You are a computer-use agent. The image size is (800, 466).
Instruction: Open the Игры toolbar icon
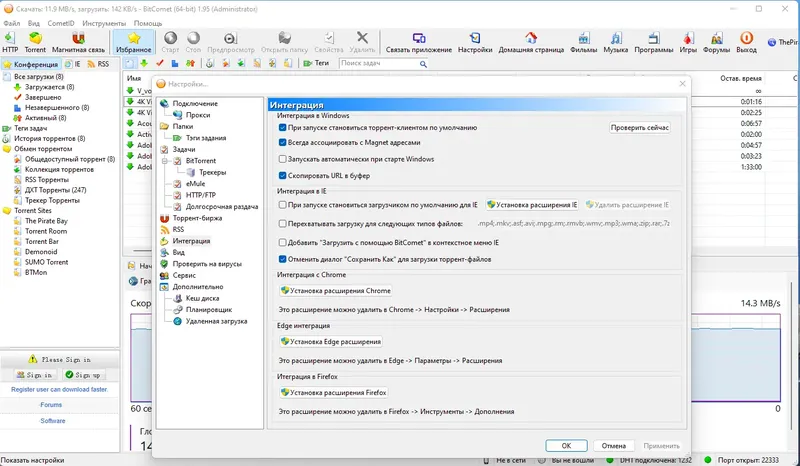[688, 42]
